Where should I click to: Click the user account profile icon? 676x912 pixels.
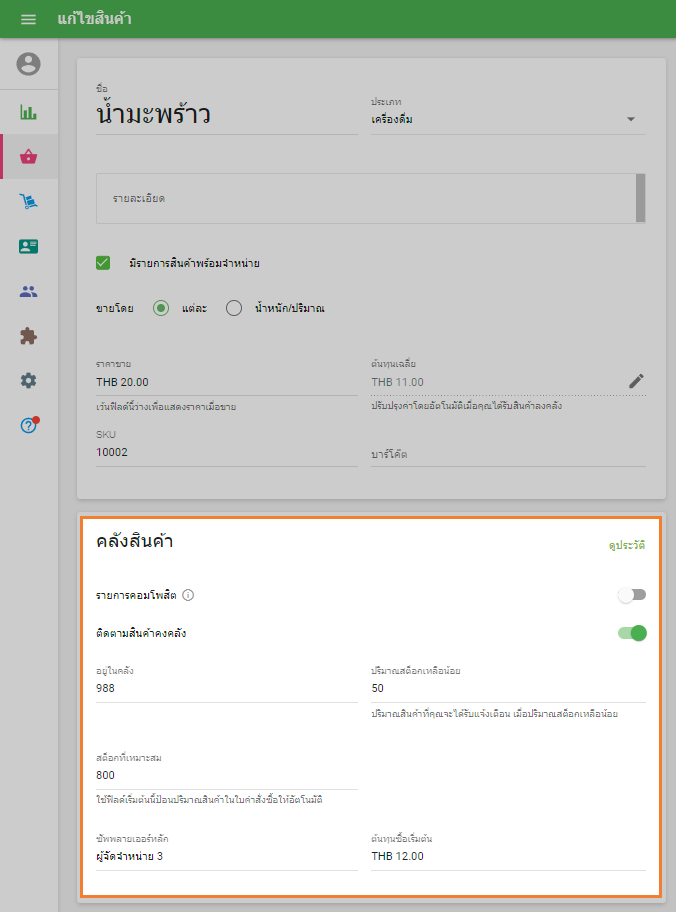[x=29, y=64]
